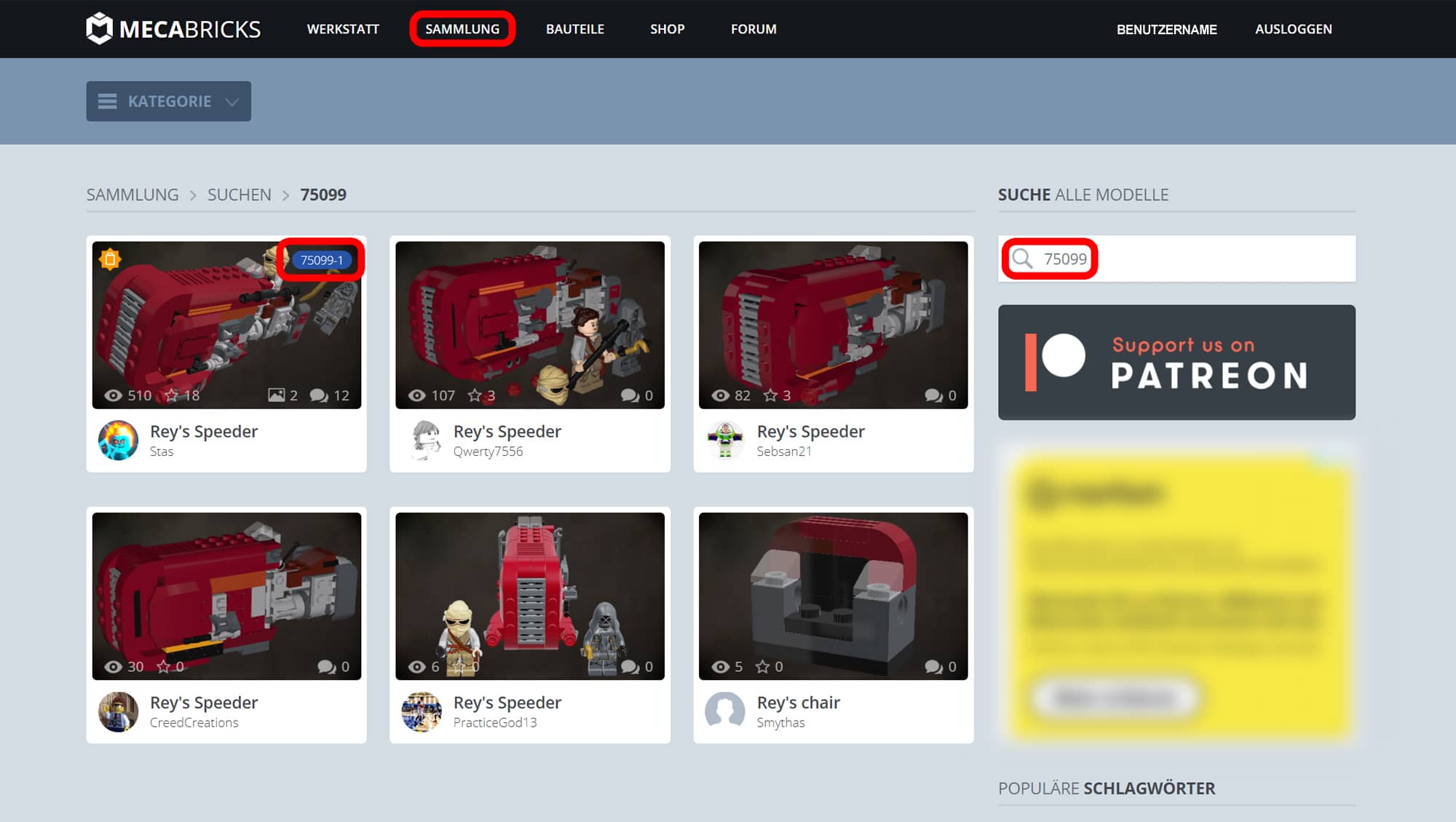This screenshot has height=822, width=1456.
Task: Click star icon on Sebsan21's model
Action: click(x=770, y=395)
